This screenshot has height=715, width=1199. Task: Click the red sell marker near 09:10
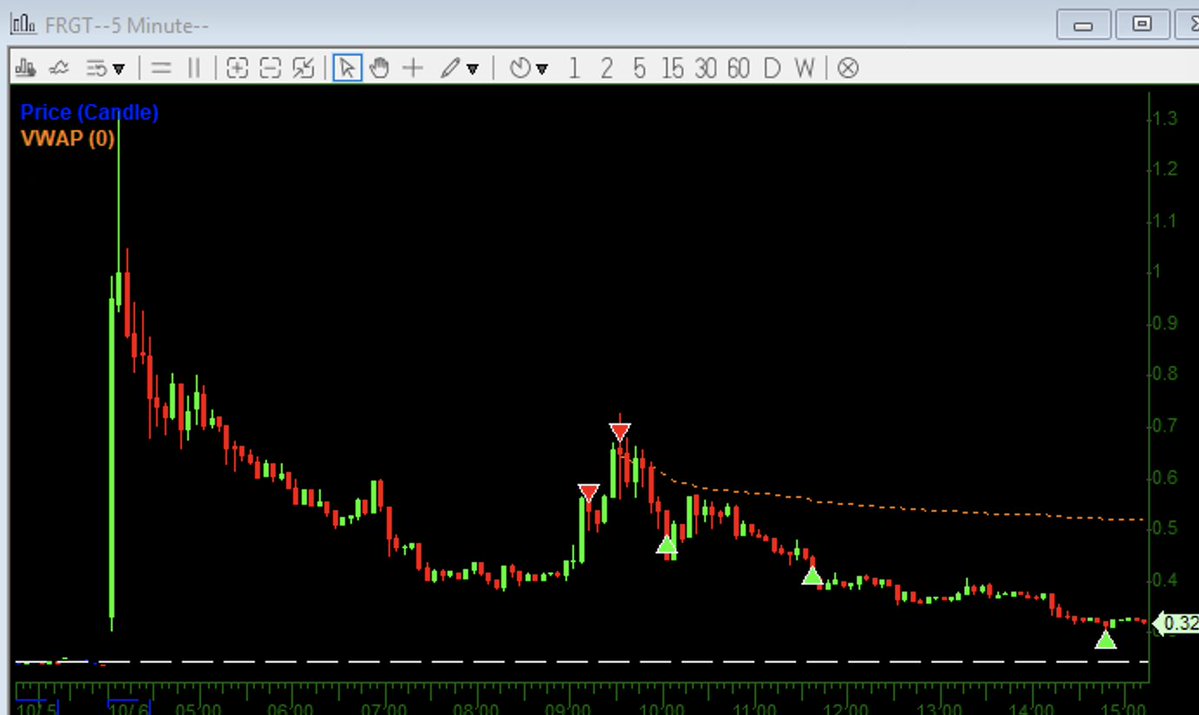point(588,492)
